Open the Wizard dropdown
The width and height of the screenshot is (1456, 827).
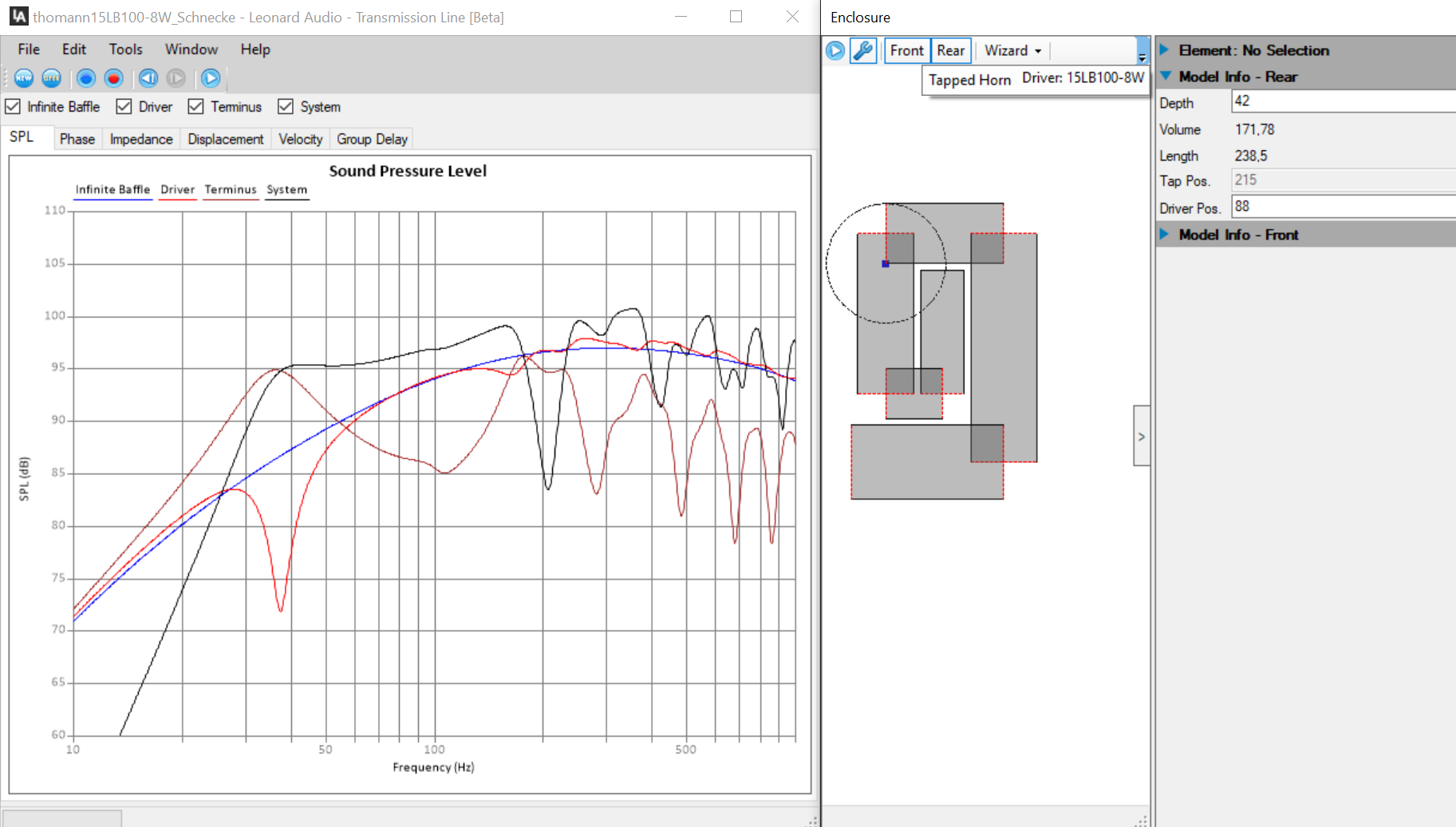click(1013, 50)
